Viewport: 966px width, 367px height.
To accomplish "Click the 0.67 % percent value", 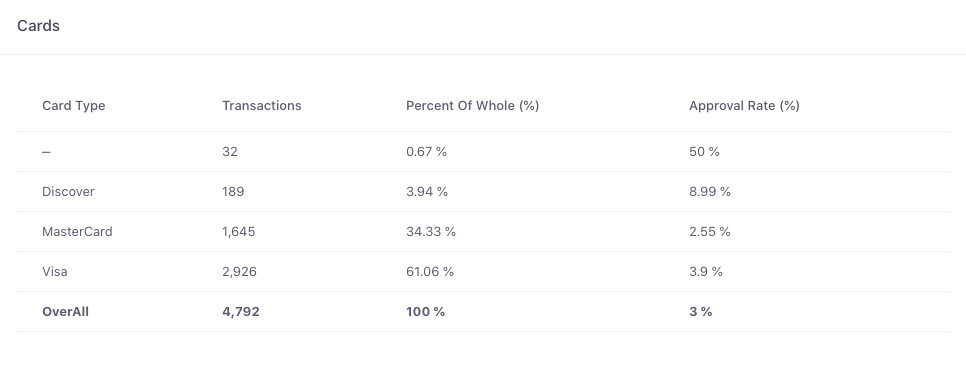I will [426, 151].
